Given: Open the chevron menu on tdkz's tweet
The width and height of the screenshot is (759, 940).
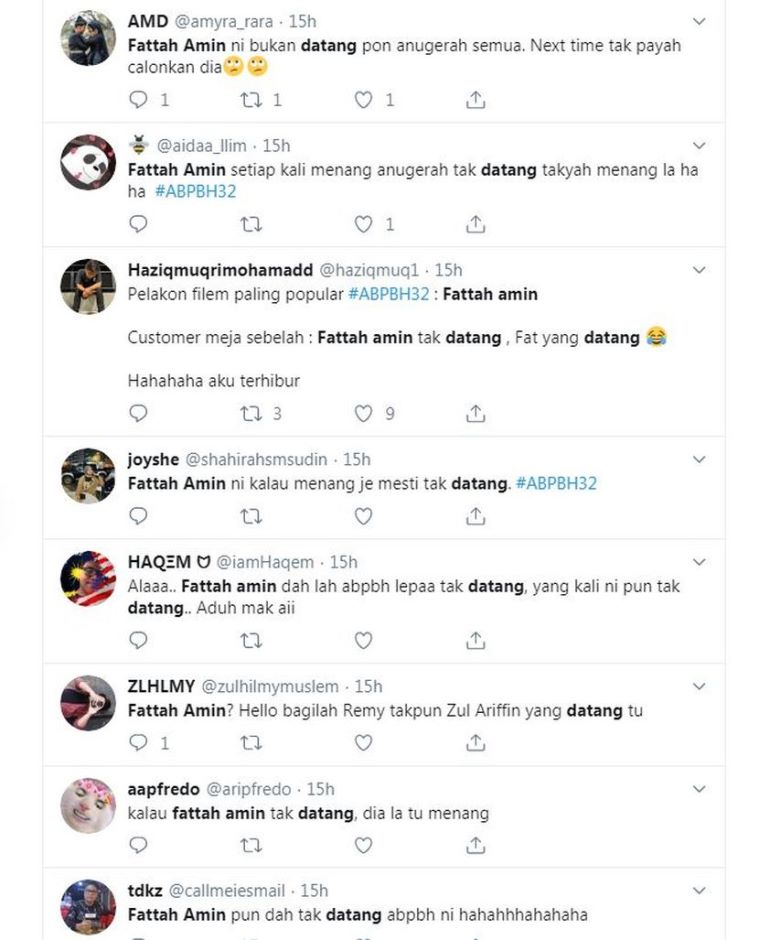Looking at the screenshot, I should point(700,890).
